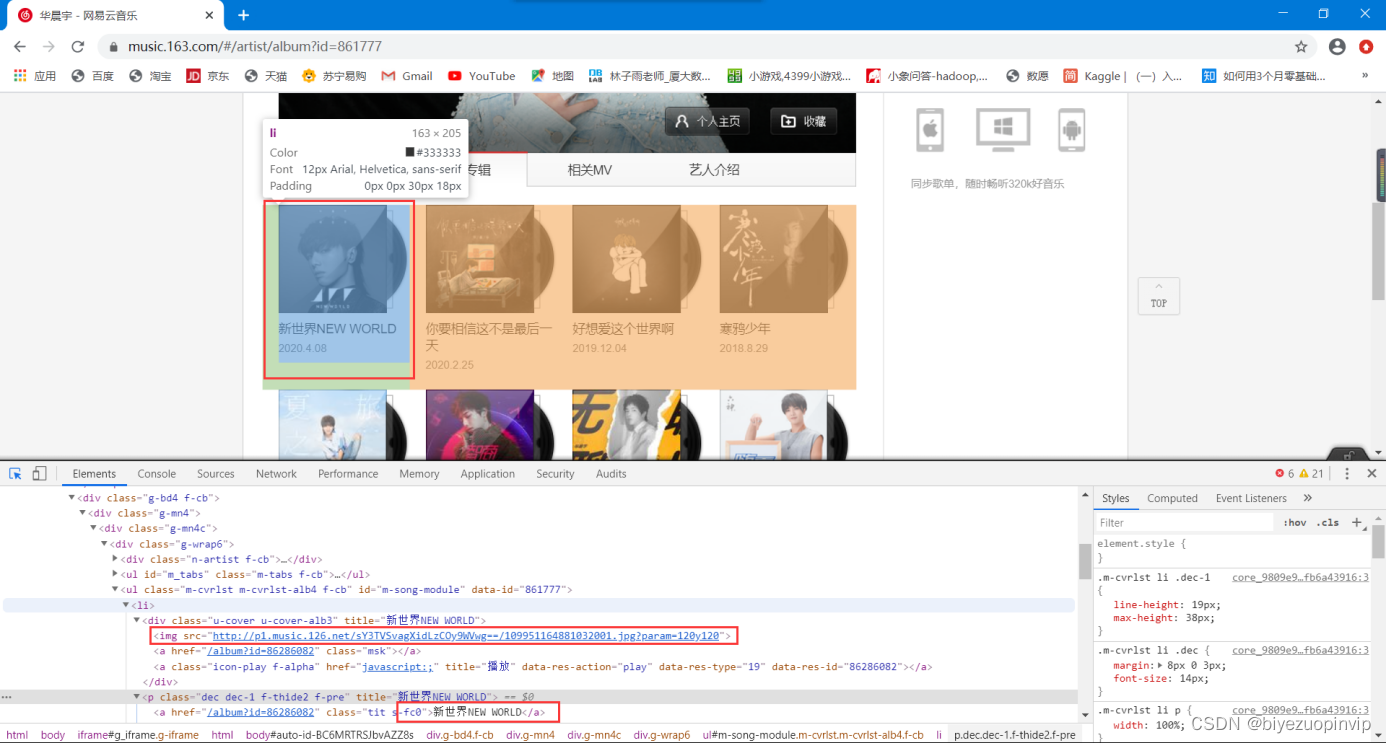Click the Android phone download icon
1386x743 pixels.
[x=1072, y=130]
